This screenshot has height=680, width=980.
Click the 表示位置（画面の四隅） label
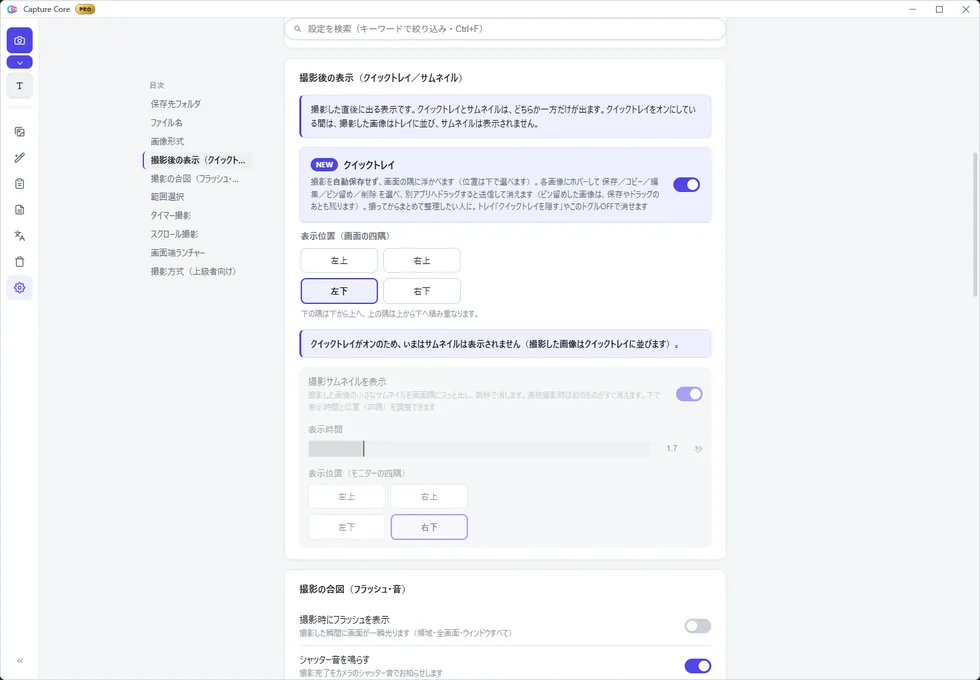tap(345, 236)
